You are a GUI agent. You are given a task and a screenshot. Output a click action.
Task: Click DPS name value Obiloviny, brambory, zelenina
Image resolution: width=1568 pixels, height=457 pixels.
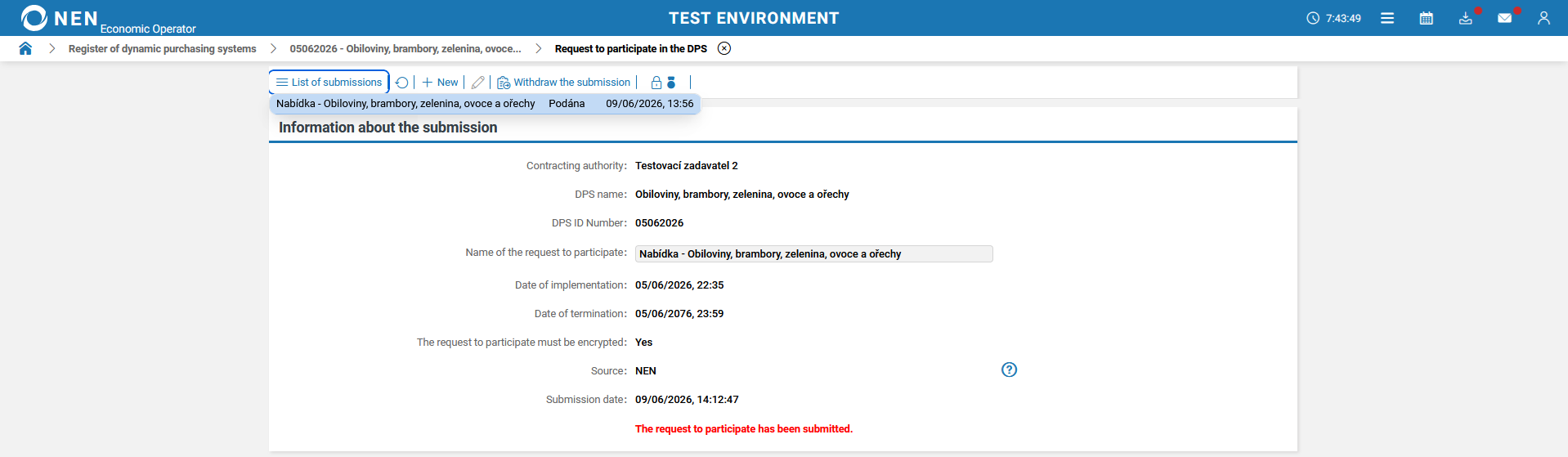coord(741,195)
